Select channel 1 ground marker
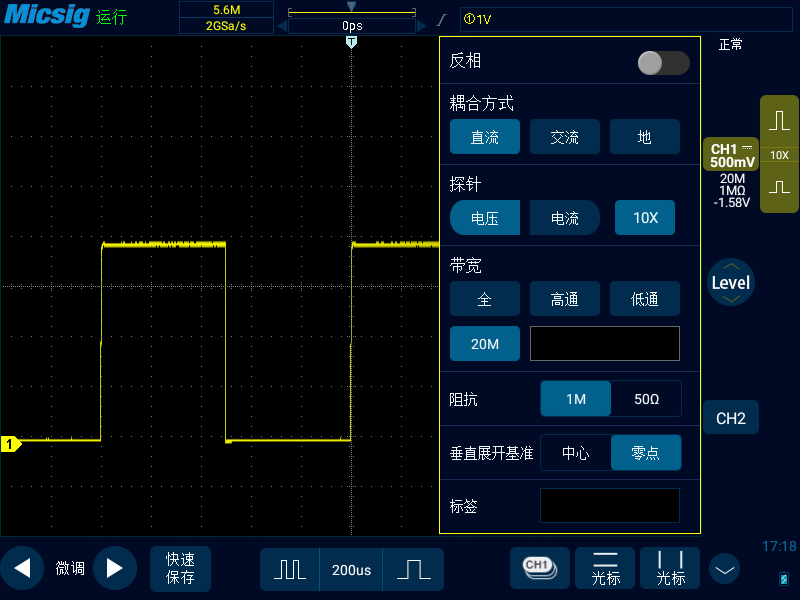Viewport: 800px width, 600px height. pos(10,444)
